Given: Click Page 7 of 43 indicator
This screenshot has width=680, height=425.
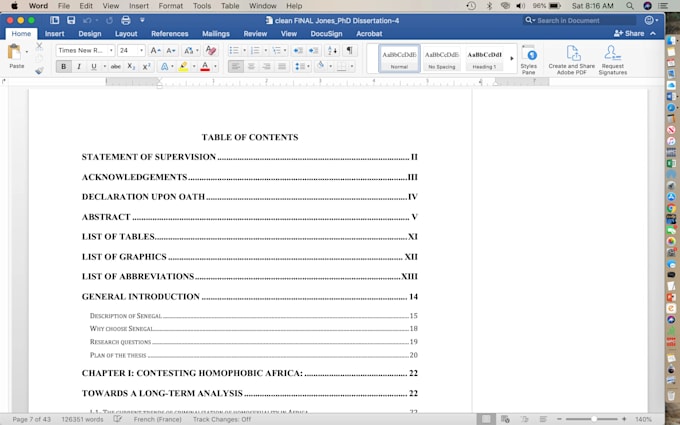Looking at the screenshot, I should (31, 419).
